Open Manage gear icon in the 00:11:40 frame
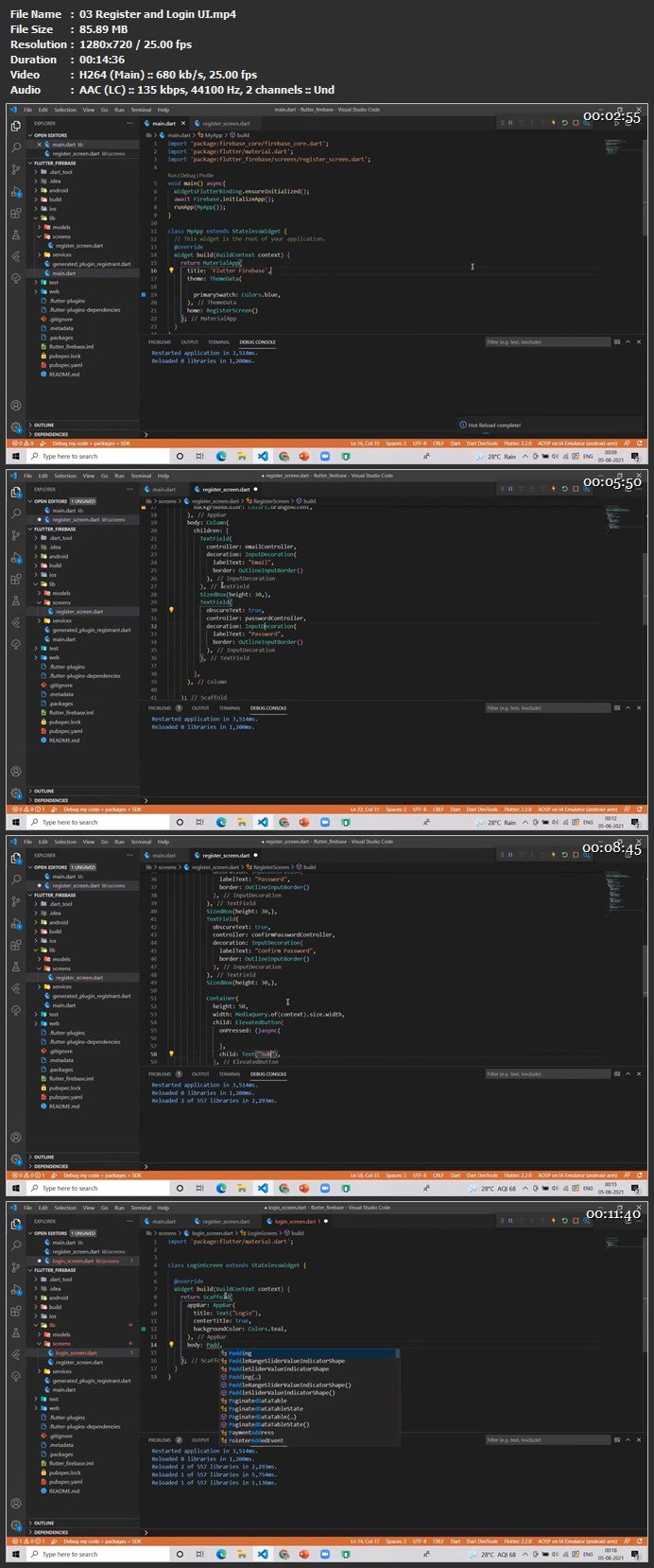This screenshot has height=1568, width=654. click(x=15, y=1525)
